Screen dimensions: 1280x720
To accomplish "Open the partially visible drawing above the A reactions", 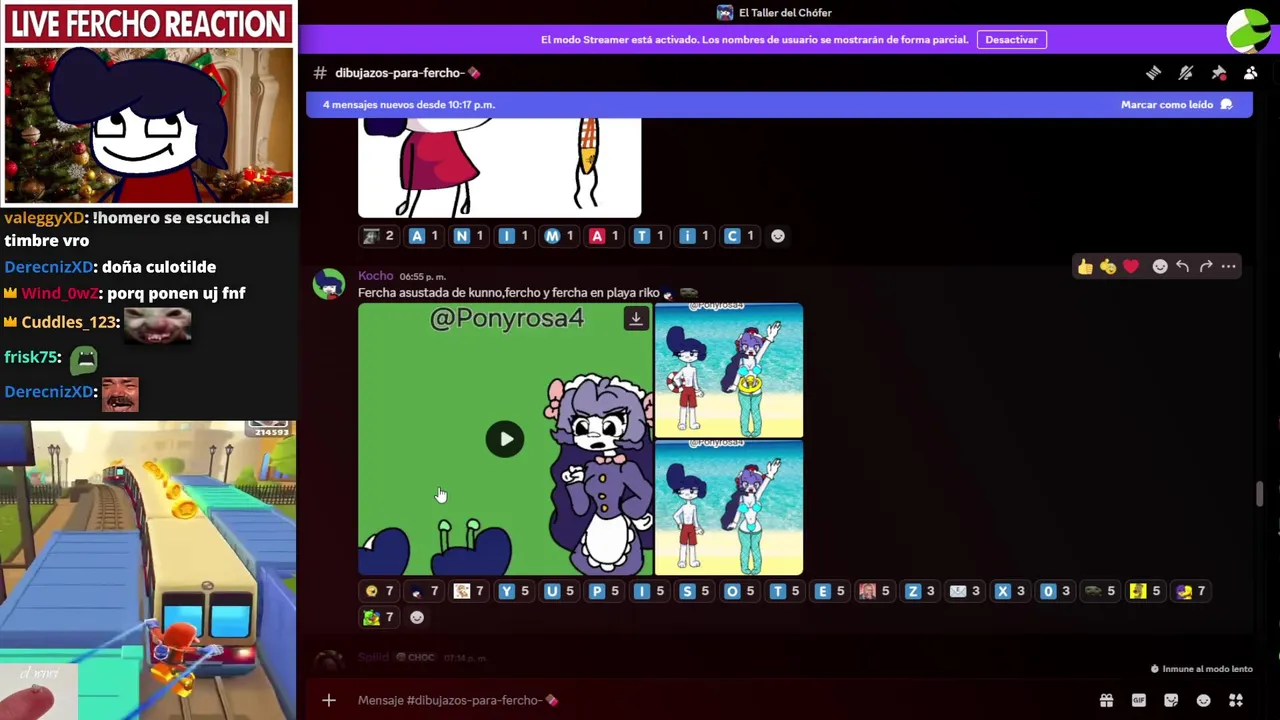I will [499, 167].
